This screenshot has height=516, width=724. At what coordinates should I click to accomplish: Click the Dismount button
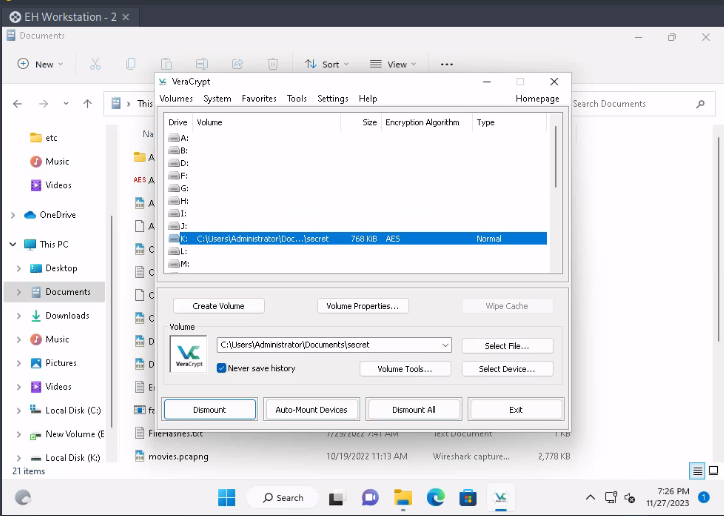pos(210,410)
